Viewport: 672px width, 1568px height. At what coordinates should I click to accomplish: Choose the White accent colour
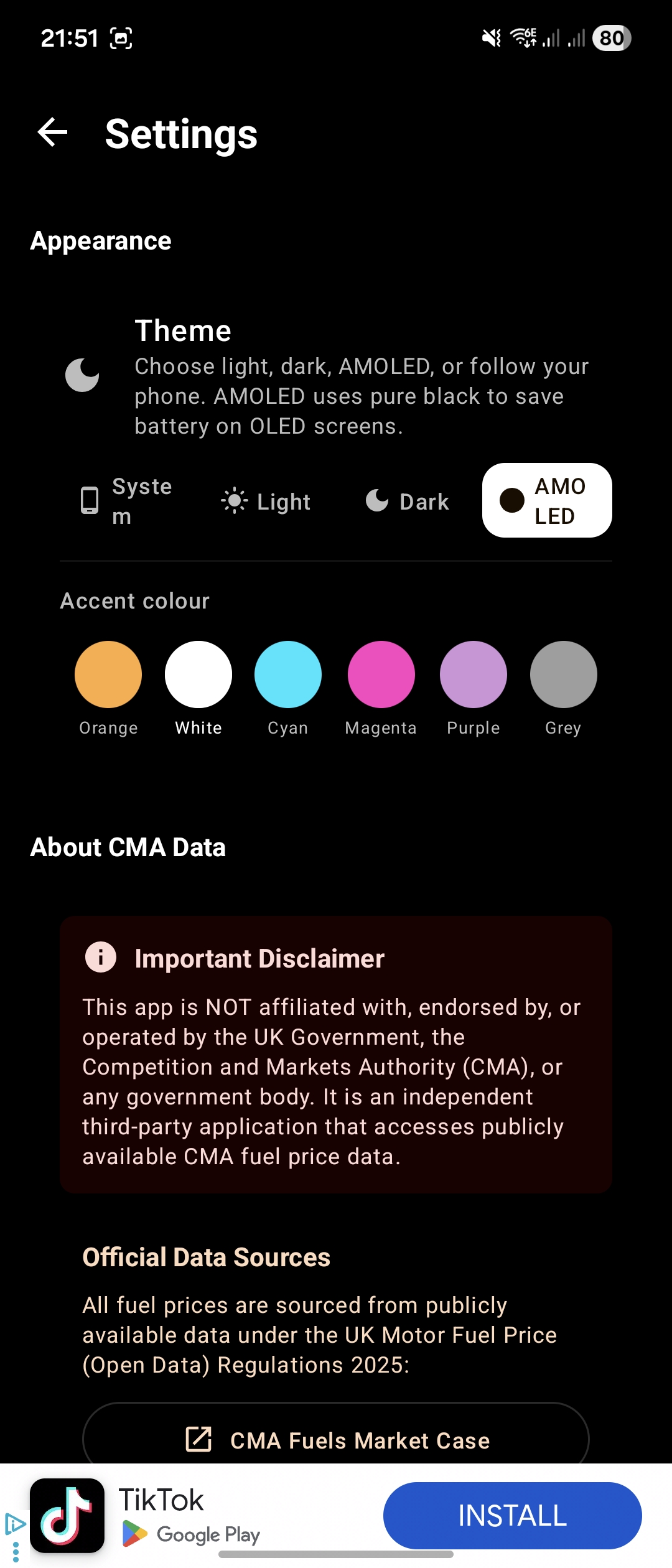(x=198, y=674)
